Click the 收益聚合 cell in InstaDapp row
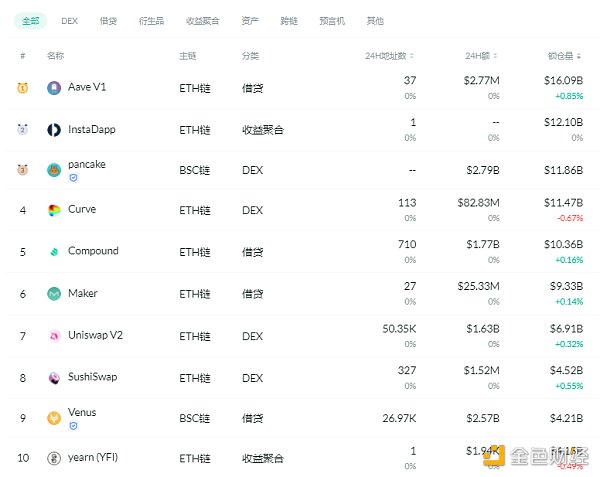600x477 pixels. (x=262, y=130)
